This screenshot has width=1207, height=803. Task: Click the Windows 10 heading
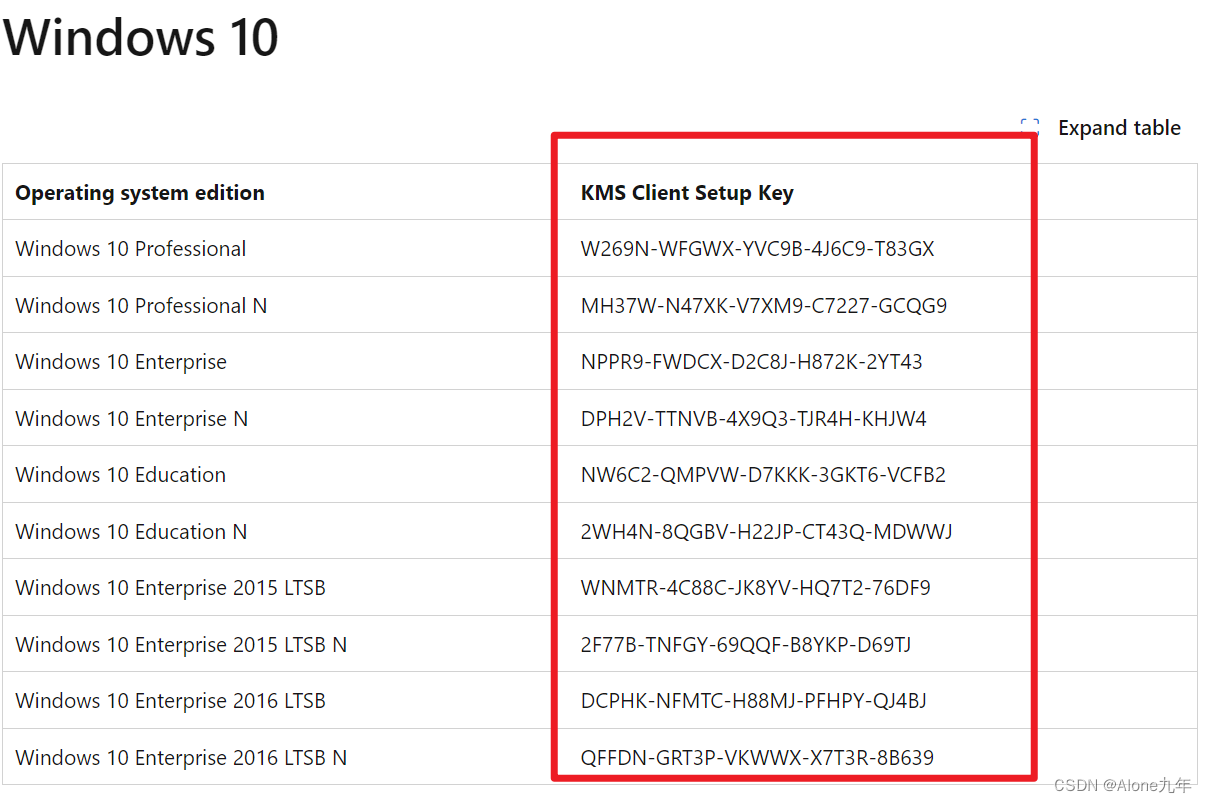point(140,37)
